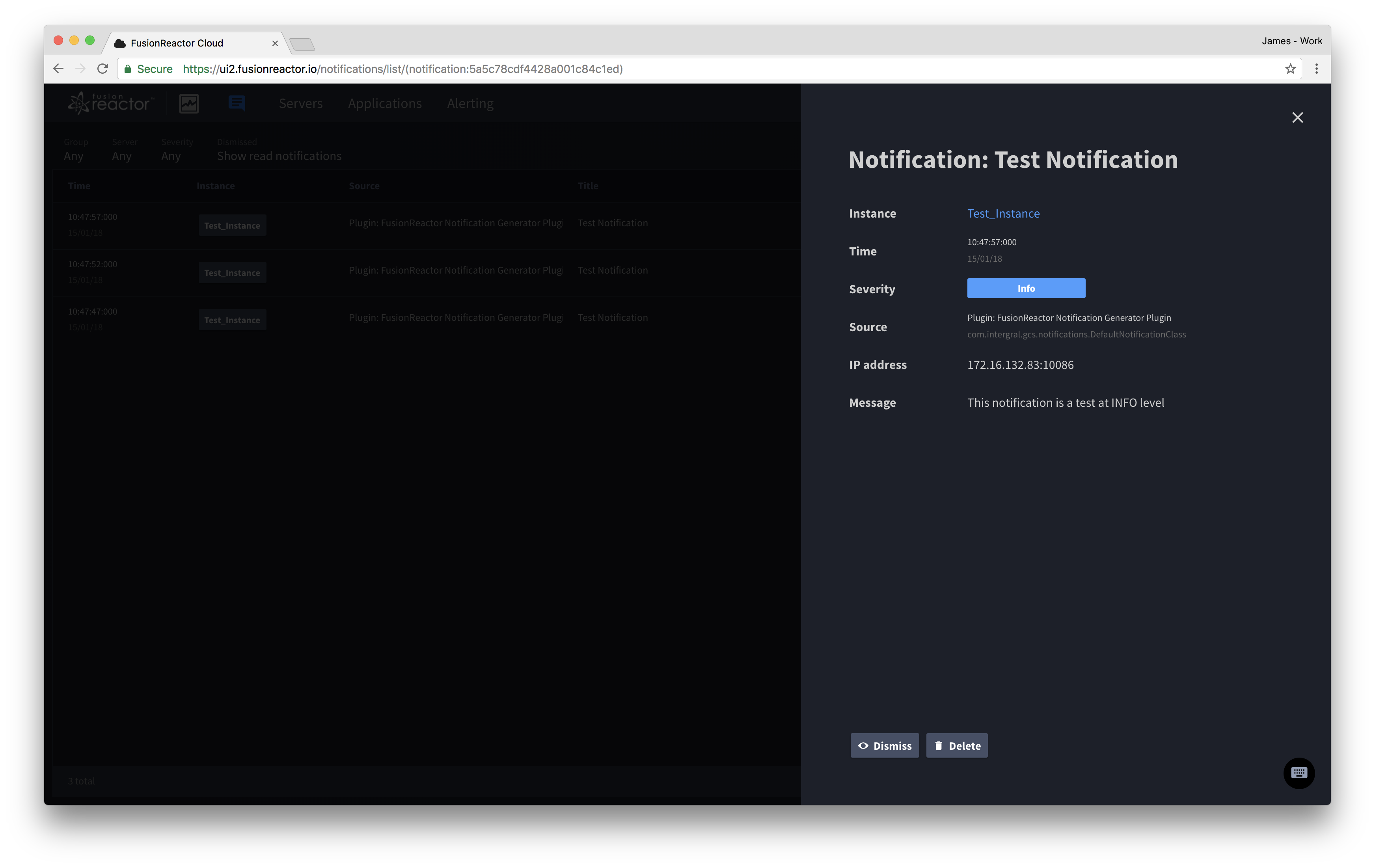Viewport: 1375px width, 868px height.
Task: Open the Server filter dropdown
Action: (x=125, y=150)
